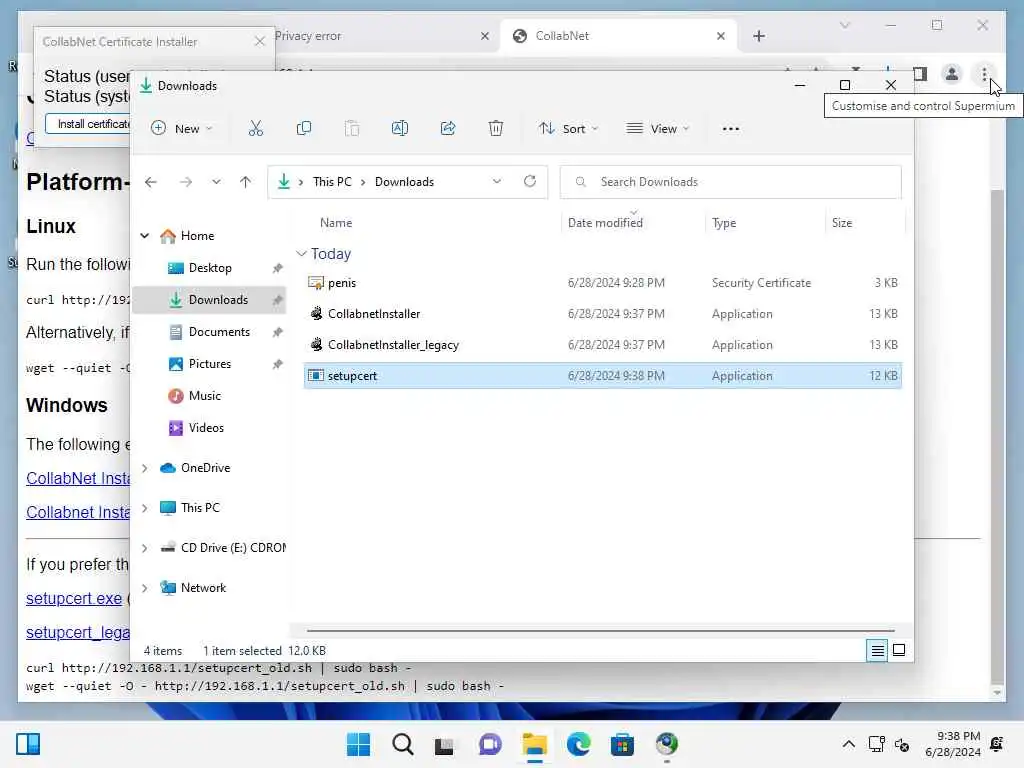Image resolution: width=1024 pixels, height=768 pixels.
Task: Open Widgets from the taskbar corner
Action: [28, 744]
